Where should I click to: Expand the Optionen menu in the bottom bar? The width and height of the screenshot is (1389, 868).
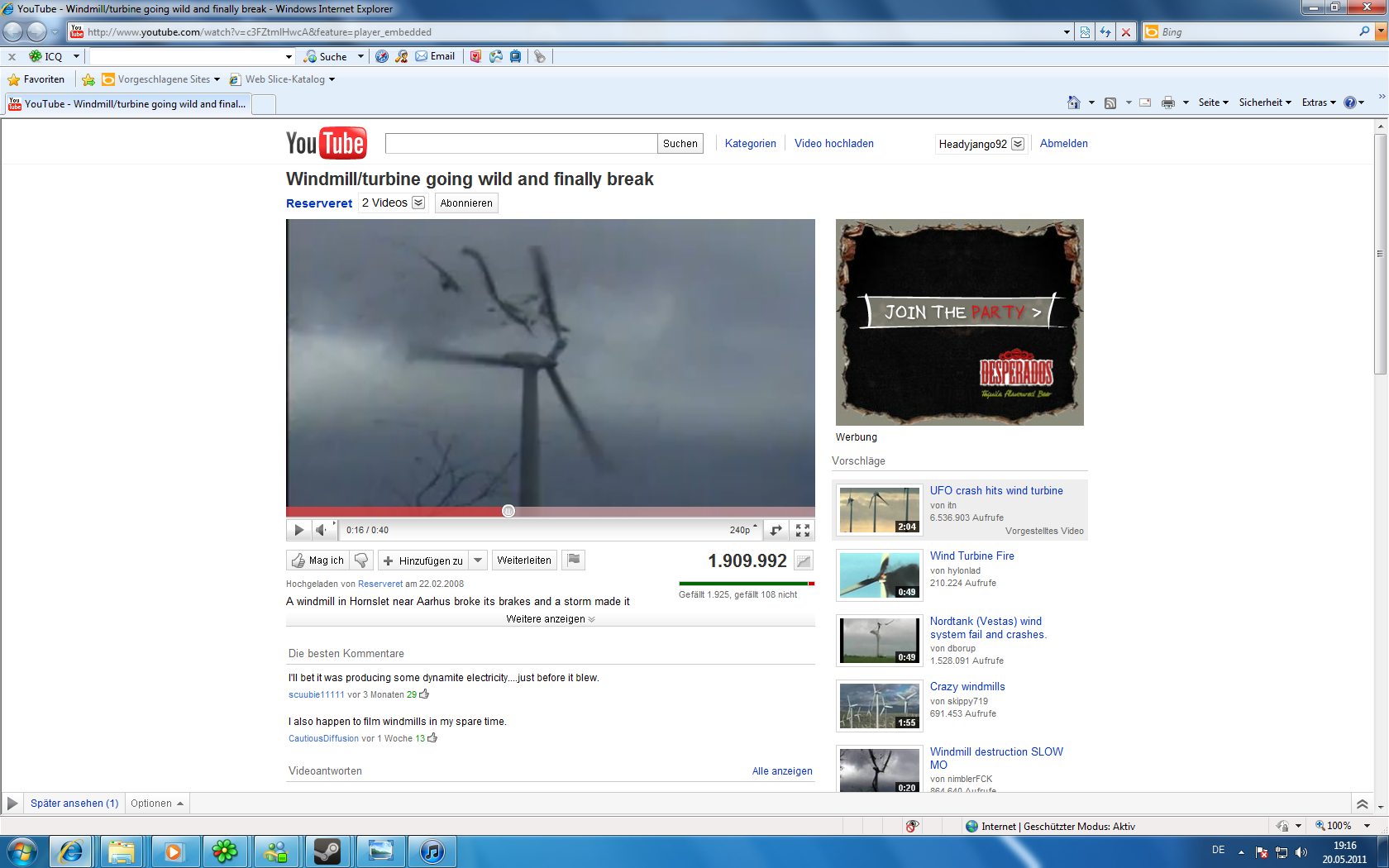click(157, 804)
